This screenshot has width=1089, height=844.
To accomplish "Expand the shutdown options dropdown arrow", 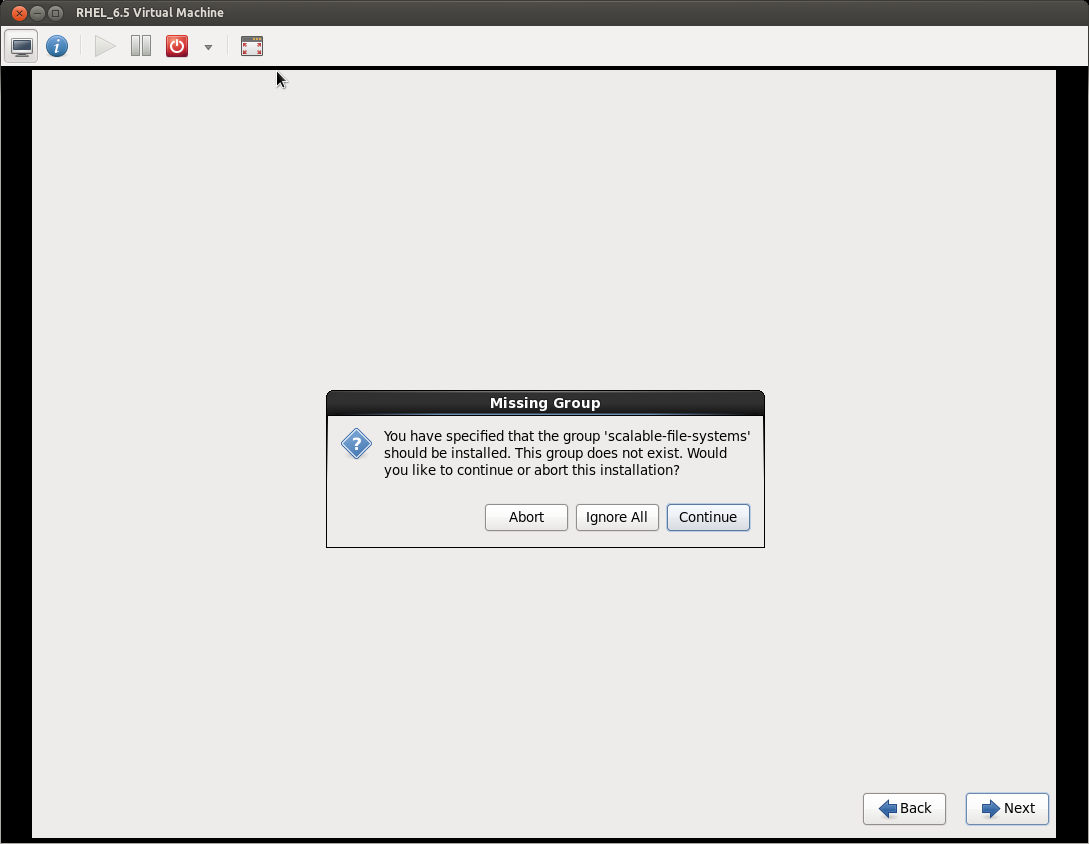I will (208, 47).
